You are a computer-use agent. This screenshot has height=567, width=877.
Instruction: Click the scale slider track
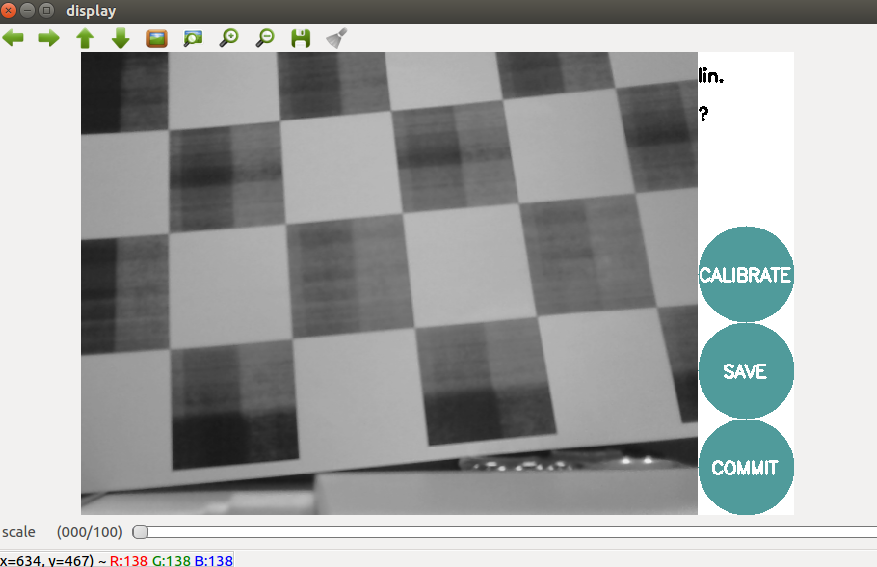pos(504,532)
